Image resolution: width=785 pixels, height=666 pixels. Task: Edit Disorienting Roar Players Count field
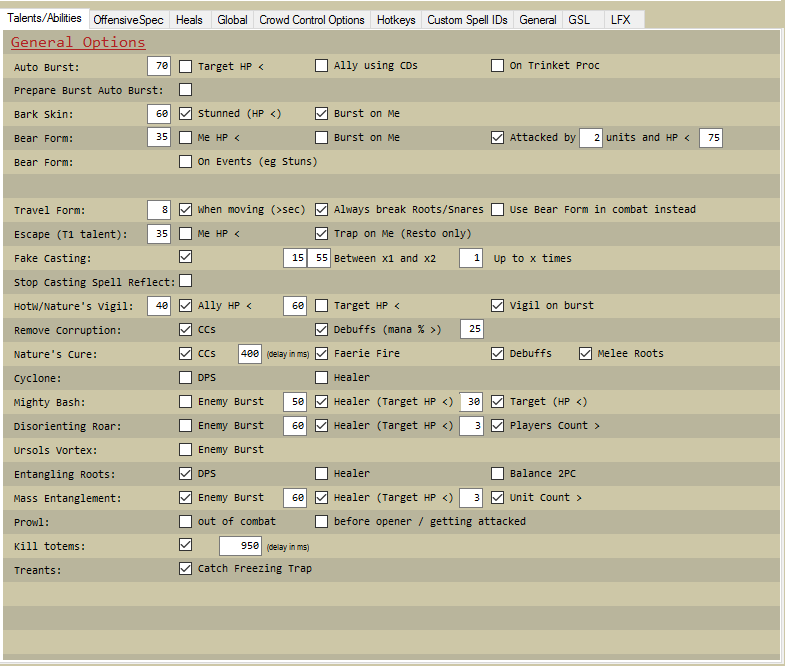click(471, 426)
